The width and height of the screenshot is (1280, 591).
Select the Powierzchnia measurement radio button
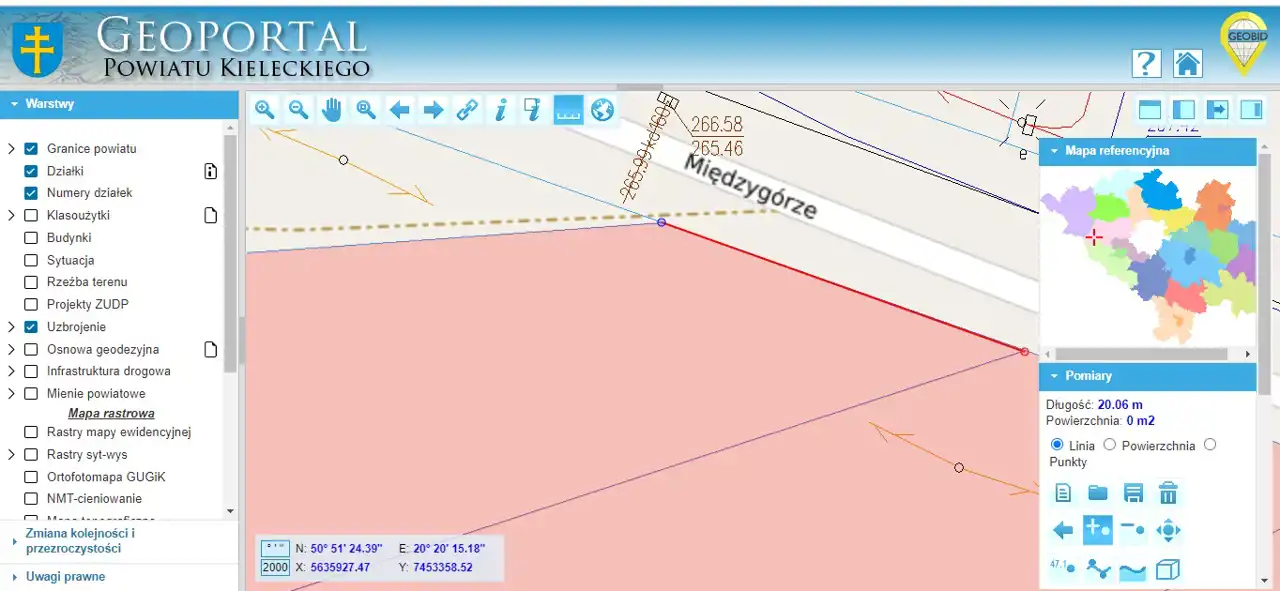[x=1109, y=445]
